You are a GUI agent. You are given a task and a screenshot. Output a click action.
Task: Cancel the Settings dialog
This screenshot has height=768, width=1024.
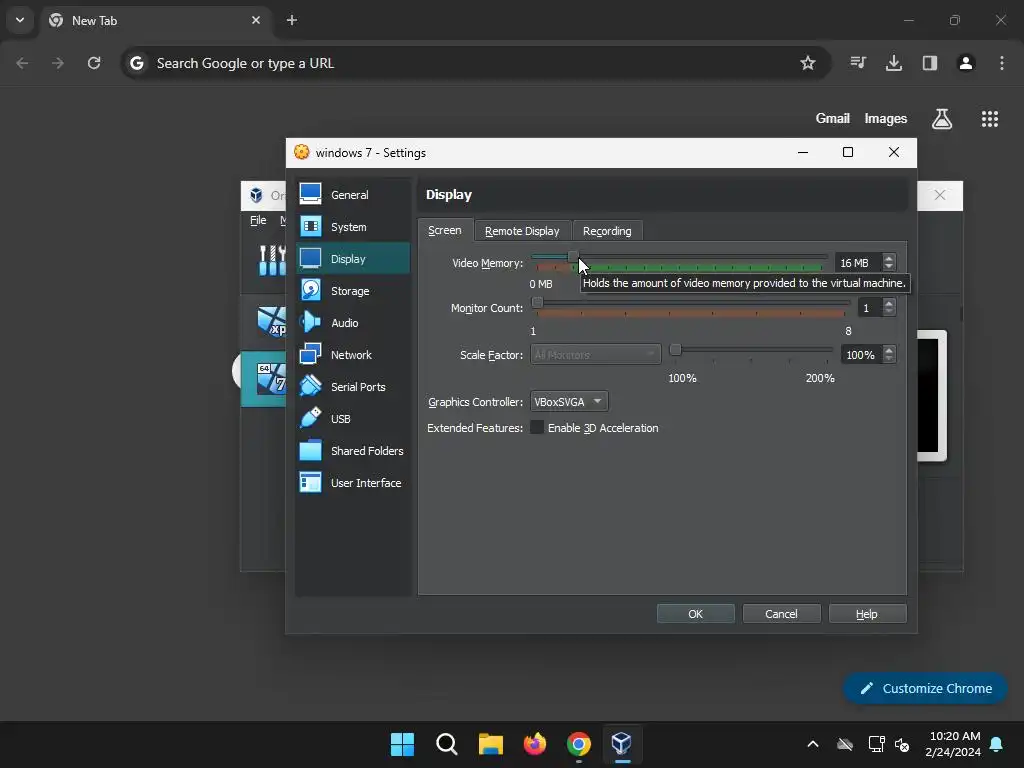(781, 614)
